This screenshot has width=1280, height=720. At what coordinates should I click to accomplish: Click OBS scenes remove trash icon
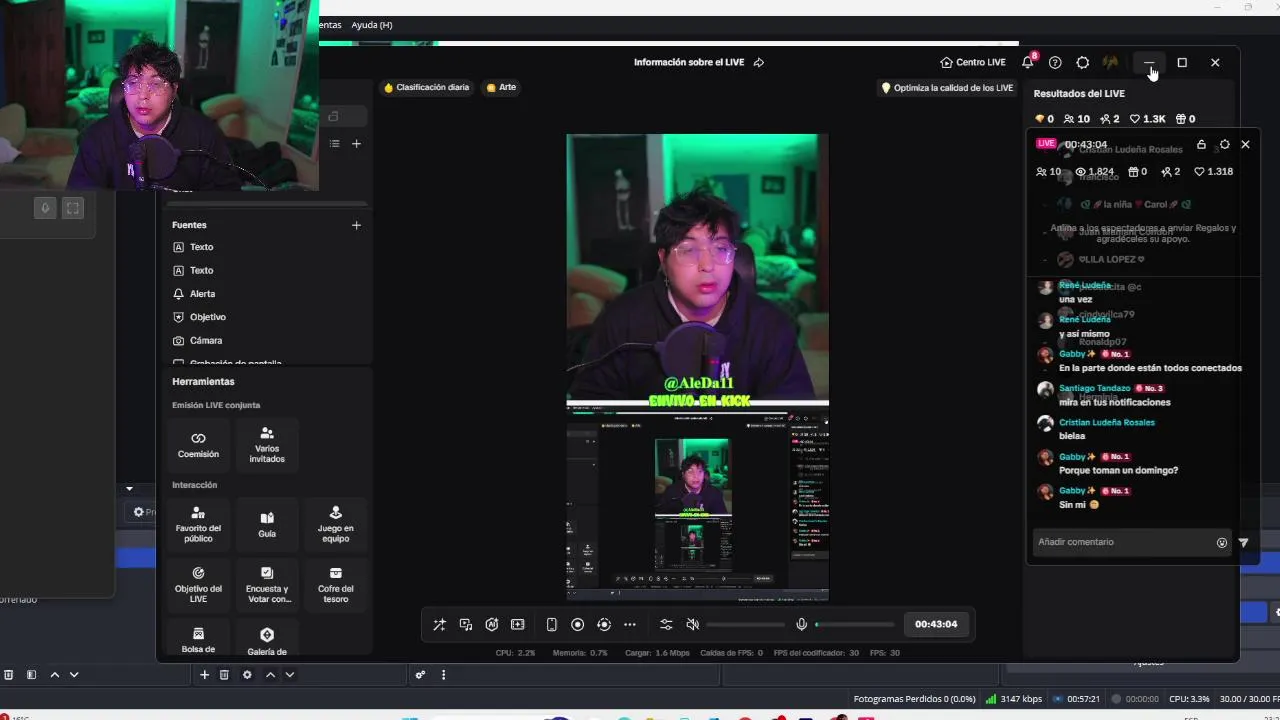(x=8, y=675)
